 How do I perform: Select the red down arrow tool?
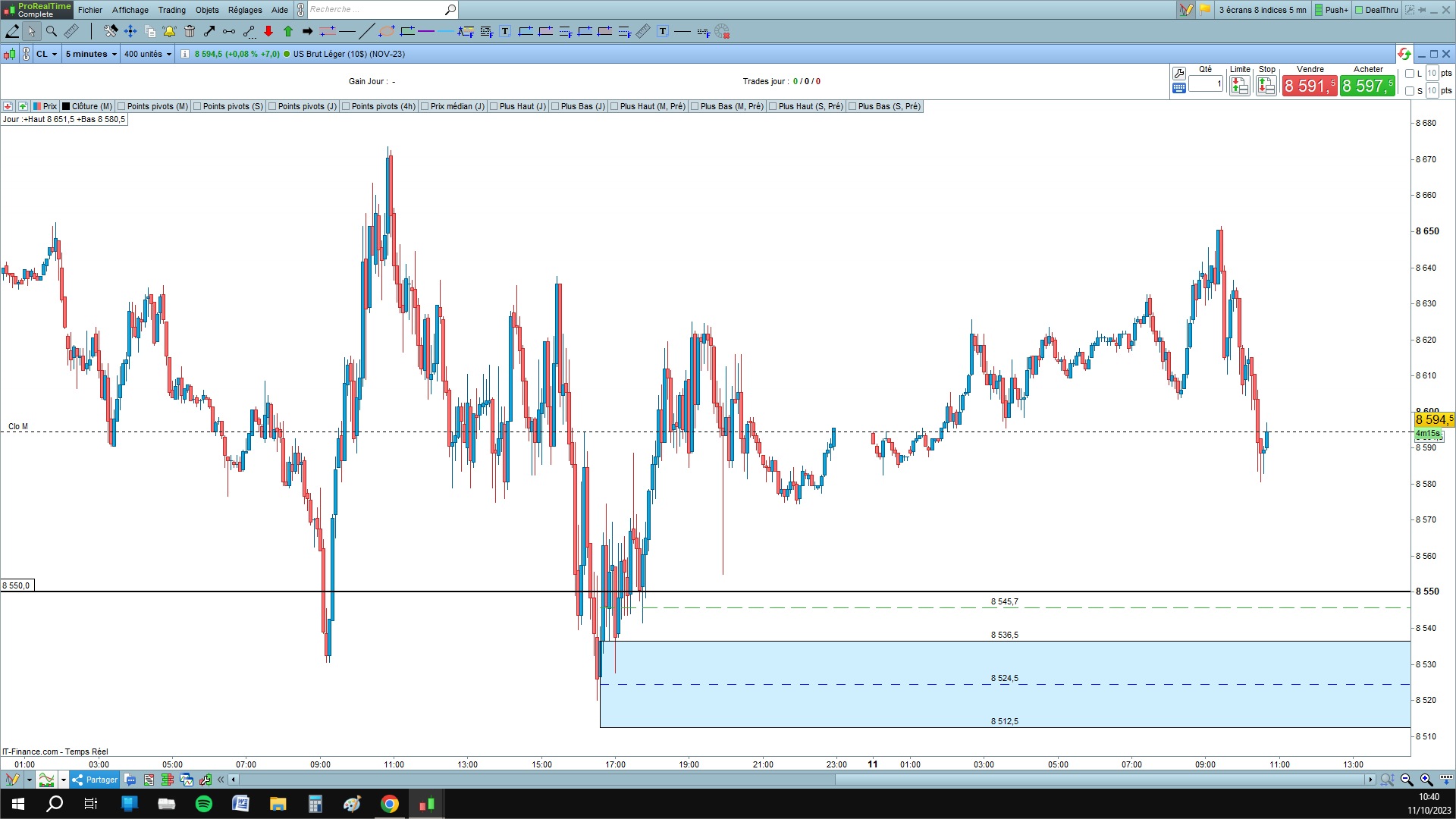click(268, 31)
